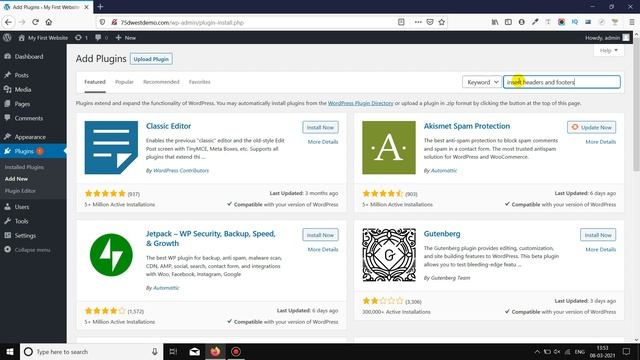Click Update Now for Akismet
The width and height of the screenshot is (640, 360).
[591, 127]
